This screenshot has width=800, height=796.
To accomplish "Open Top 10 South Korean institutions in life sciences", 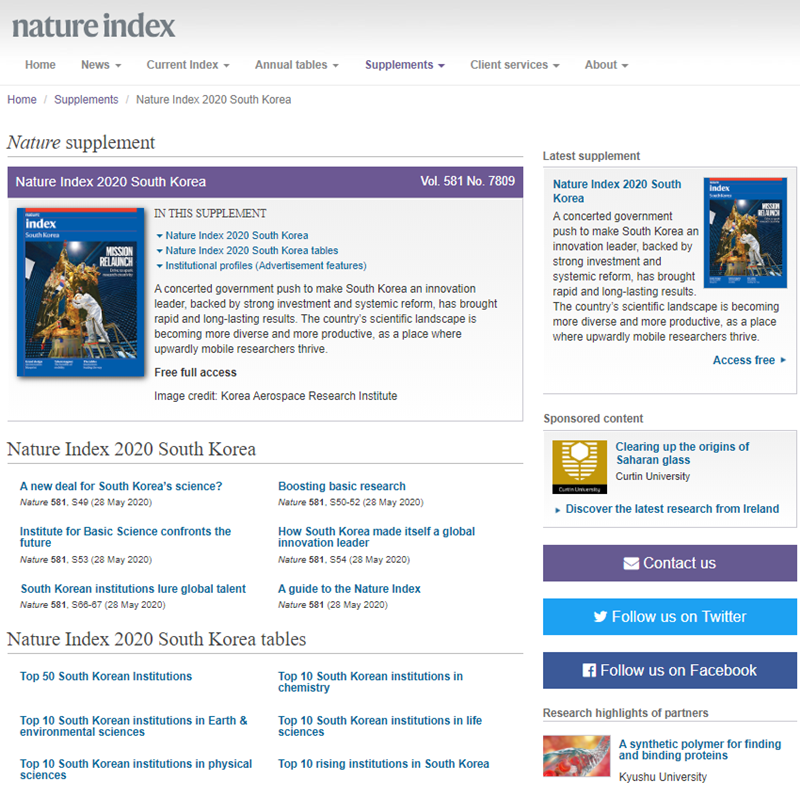I will (x=380, y=726).
